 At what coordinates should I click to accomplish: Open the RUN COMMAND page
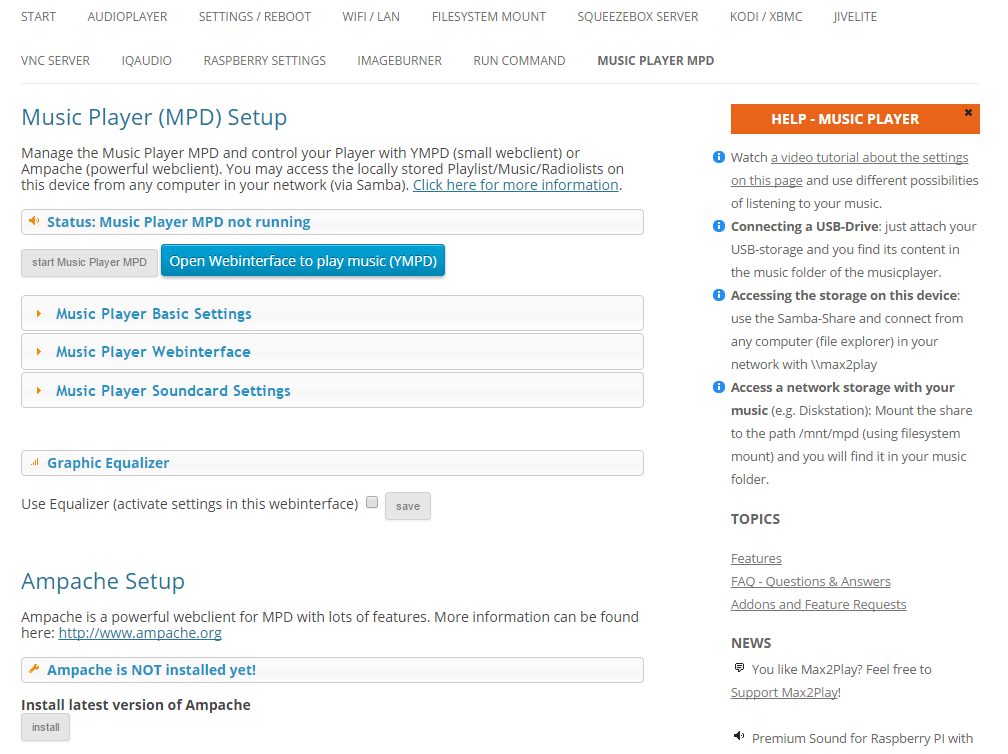(519, 60)
